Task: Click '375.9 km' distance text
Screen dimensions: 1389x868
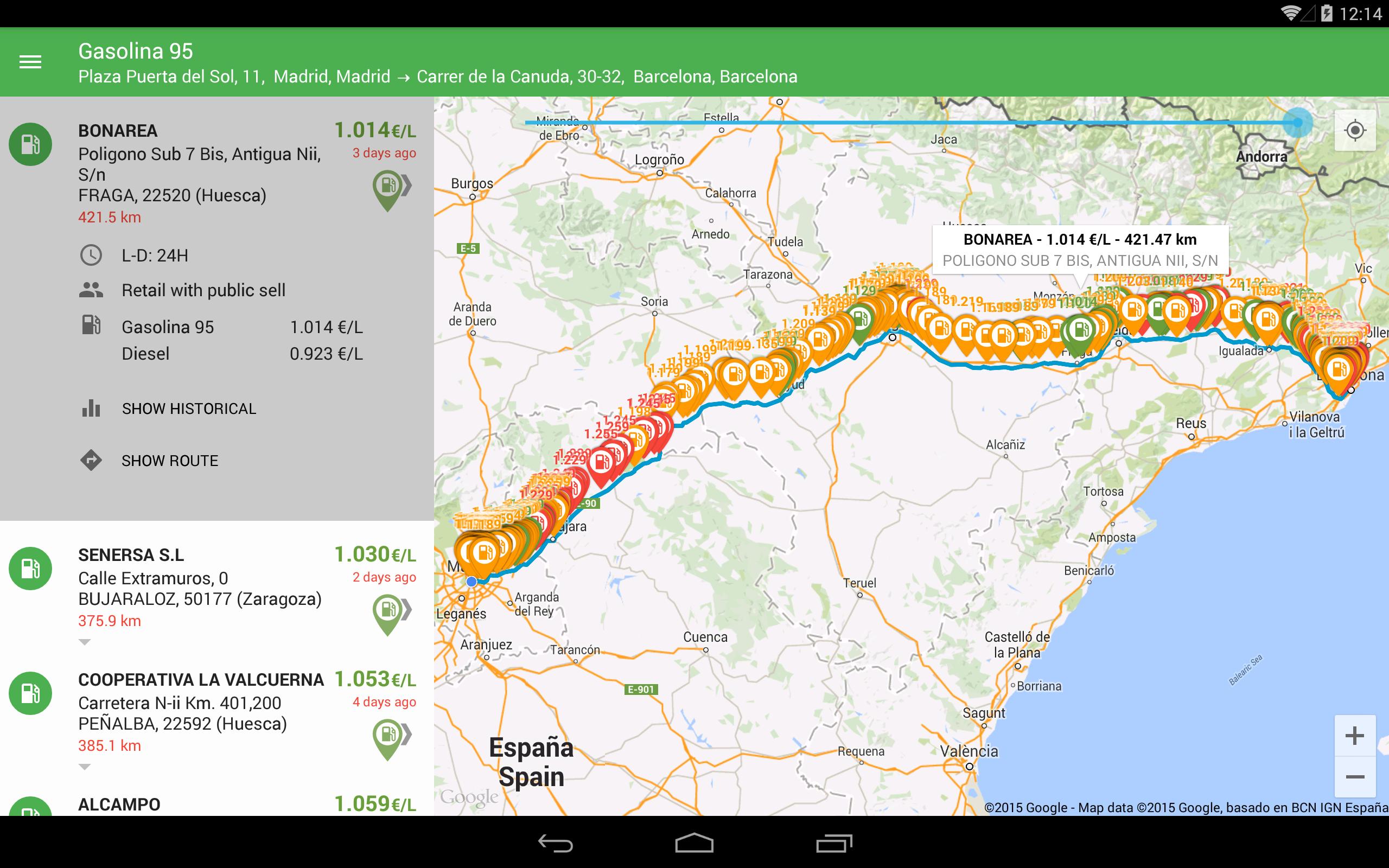Action: [x=110, y=621]
